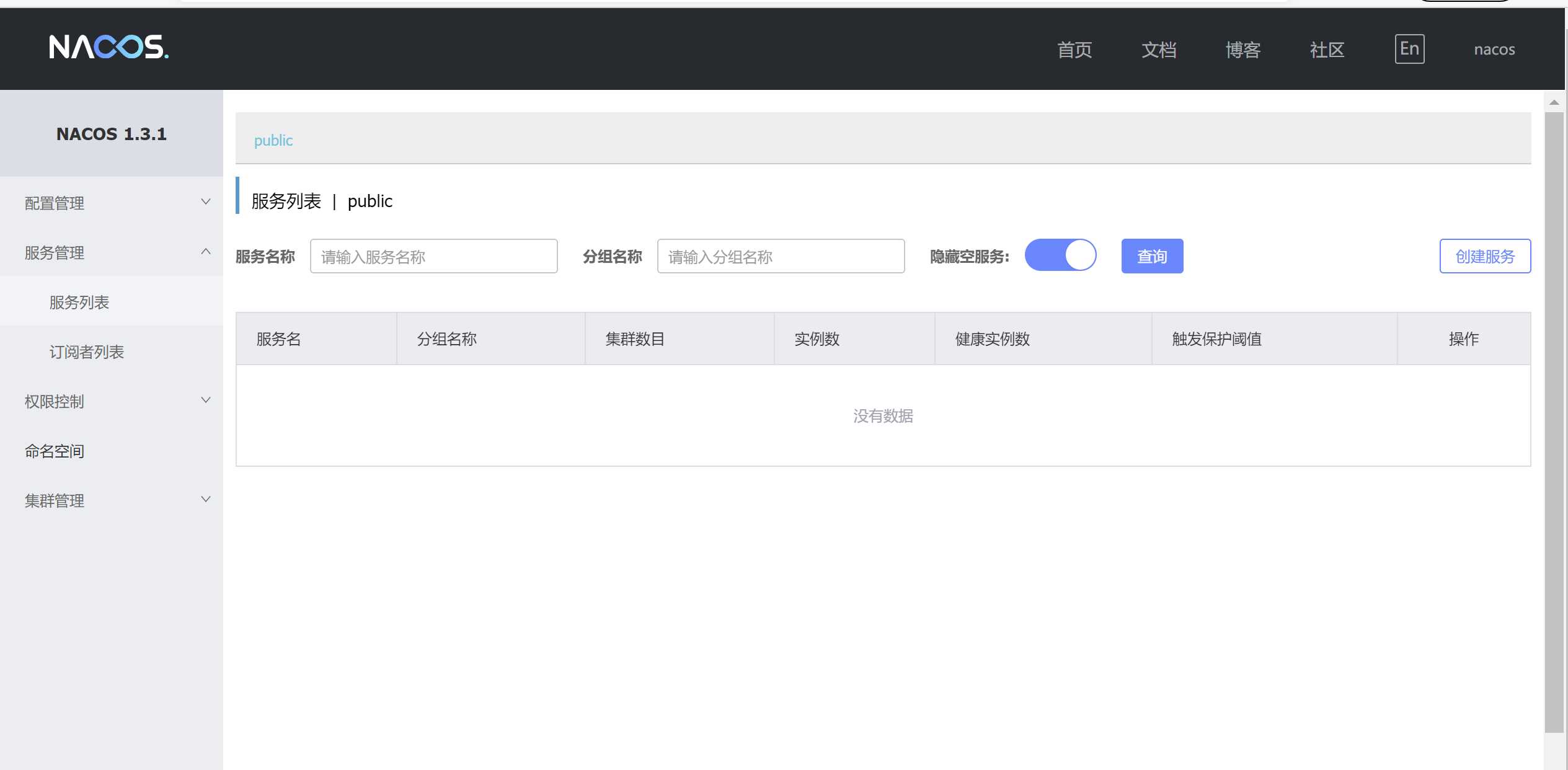Click the 实例数 column header
Image resolution: width=1568 pixels, height=770 pixels.
[x=854, y=339]
